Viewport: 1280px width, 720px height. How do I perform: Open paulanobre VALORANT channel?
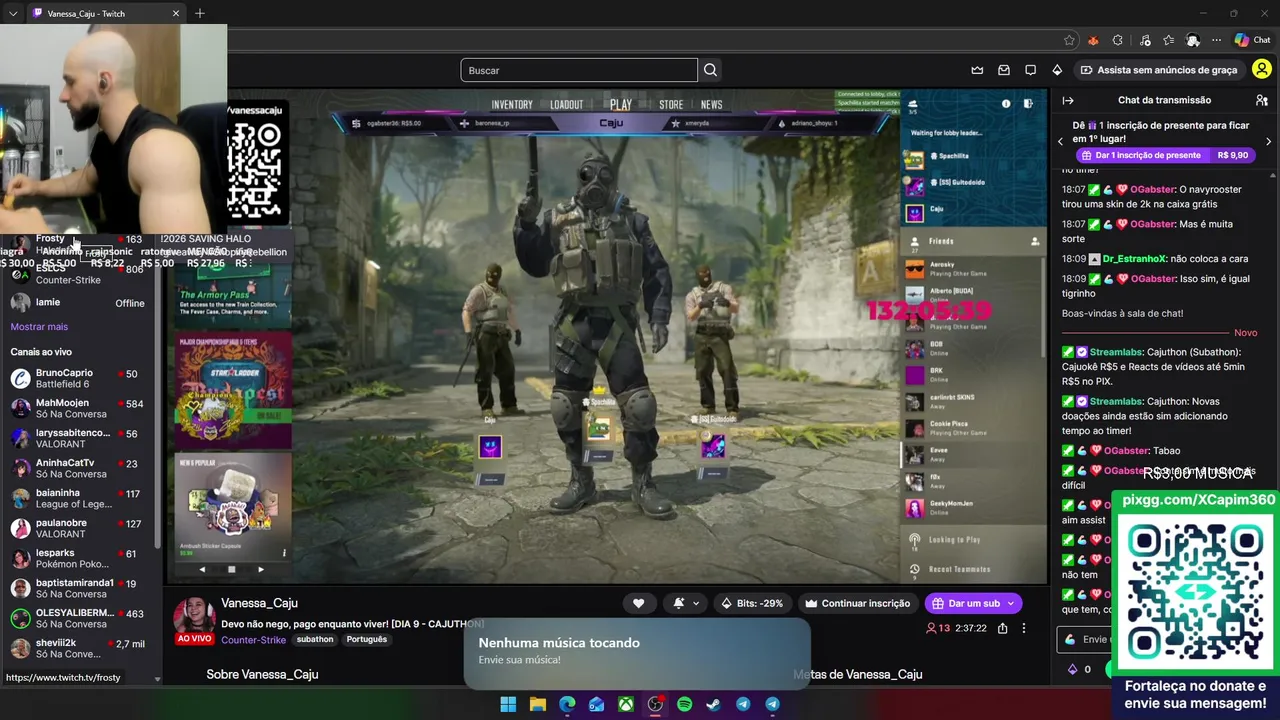click(x=79, y=528)
